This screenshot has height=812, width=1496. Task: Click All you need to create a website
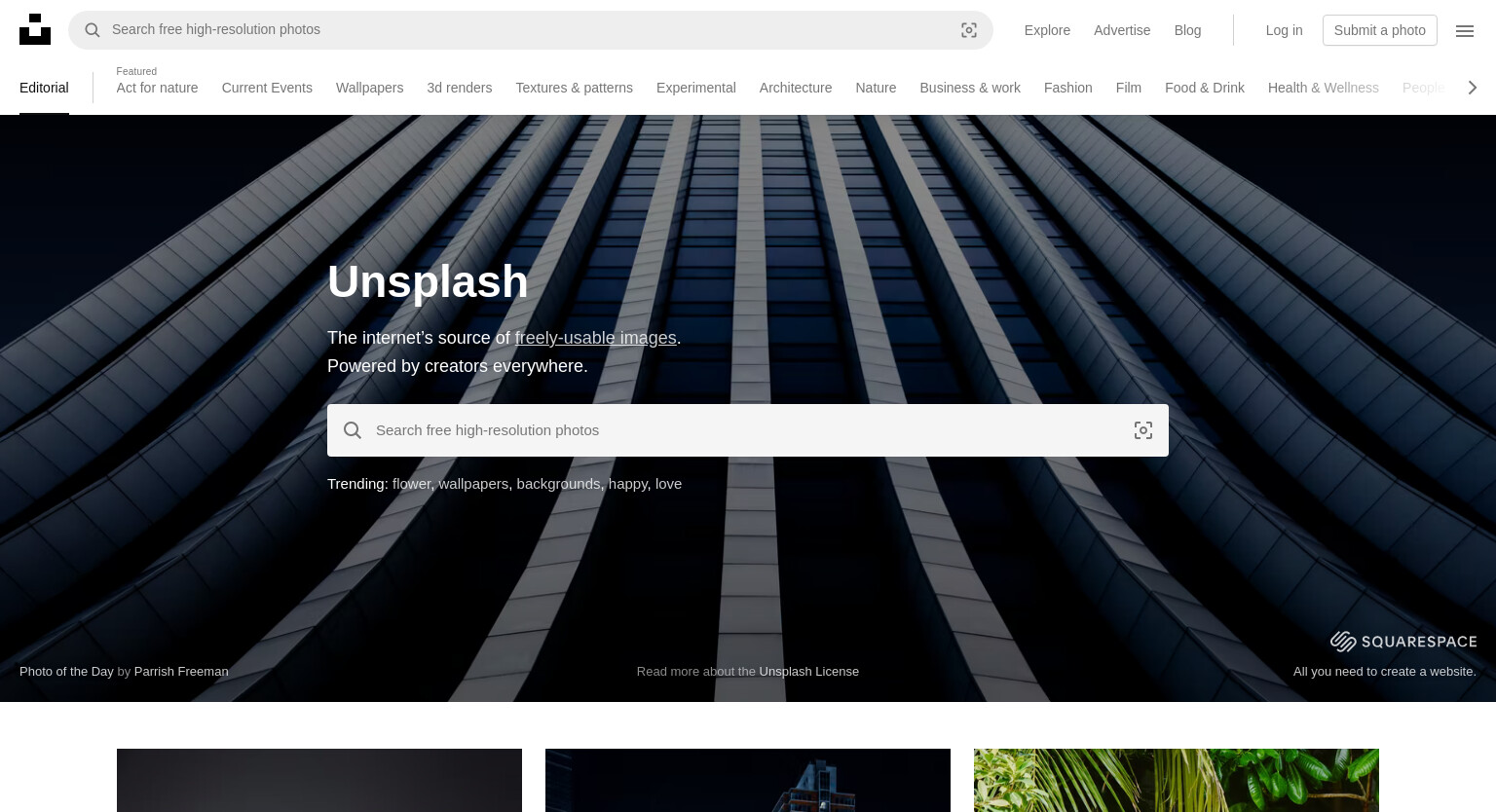tap(1385, 671)
